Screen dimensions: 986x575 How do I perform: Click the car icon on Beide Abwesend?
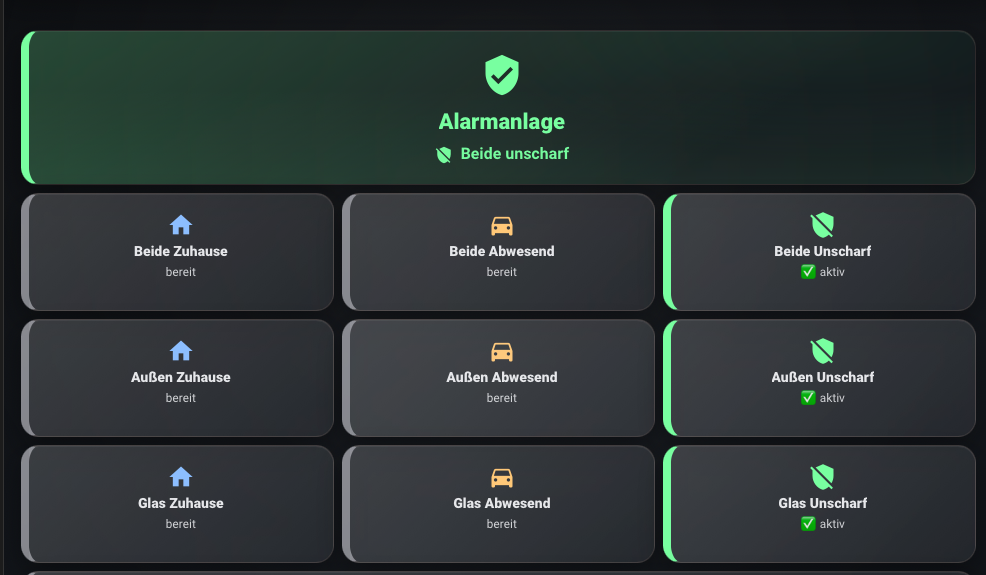502,225
